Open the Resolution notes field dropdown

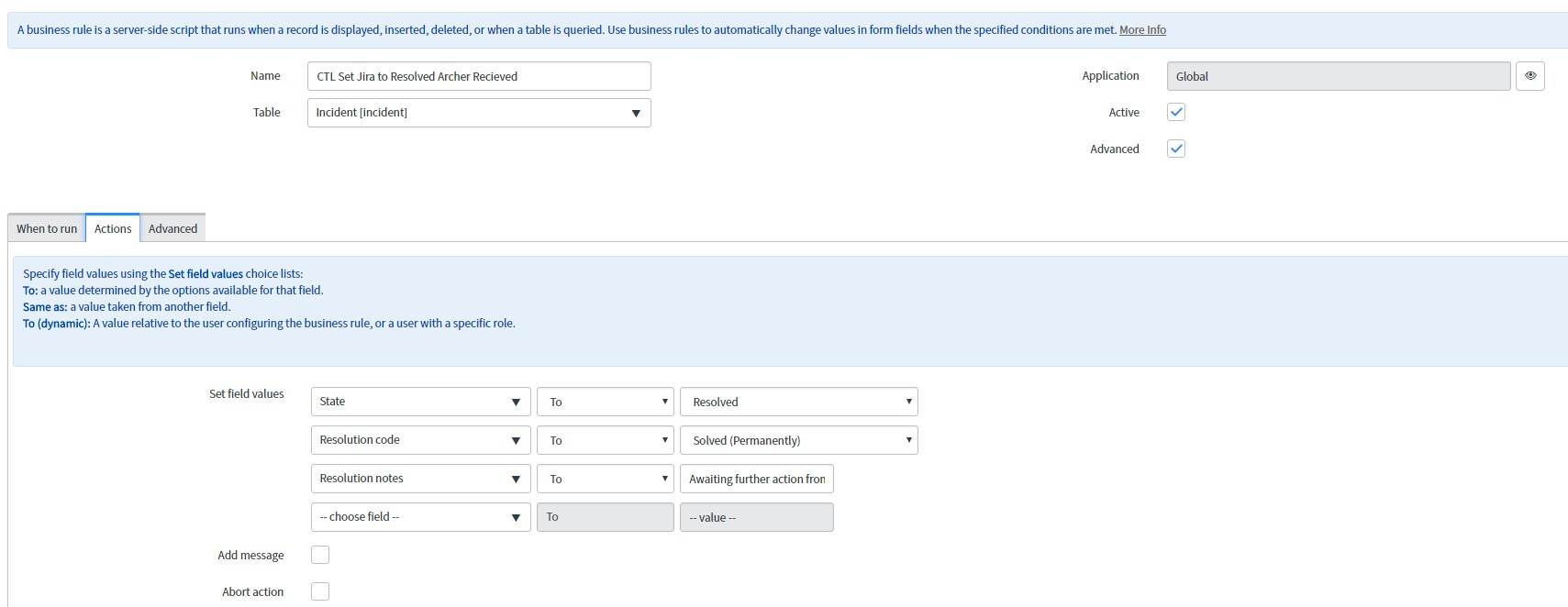tap(420, 479)
